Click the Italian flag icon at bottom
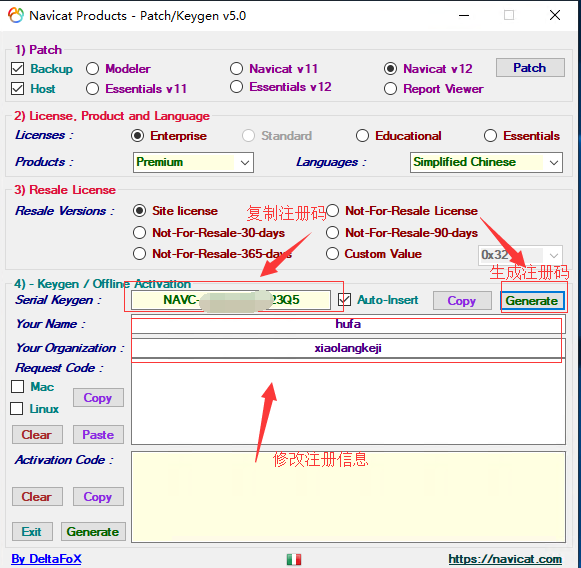 pyautogui.click(x=294, y=559)
